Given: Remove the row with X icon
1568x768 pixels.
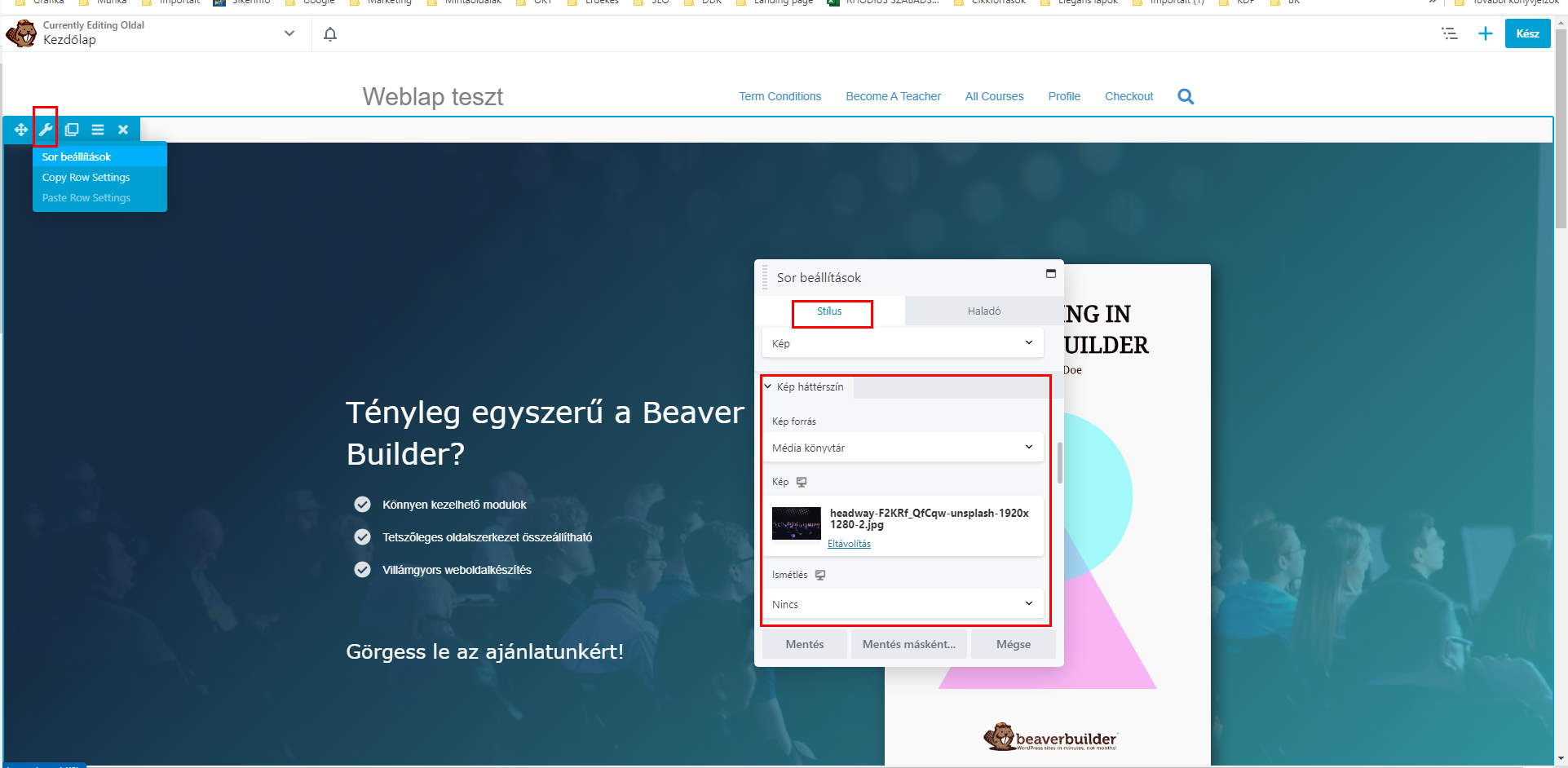Looking at the screenshot, I should (x=123, y=130).
